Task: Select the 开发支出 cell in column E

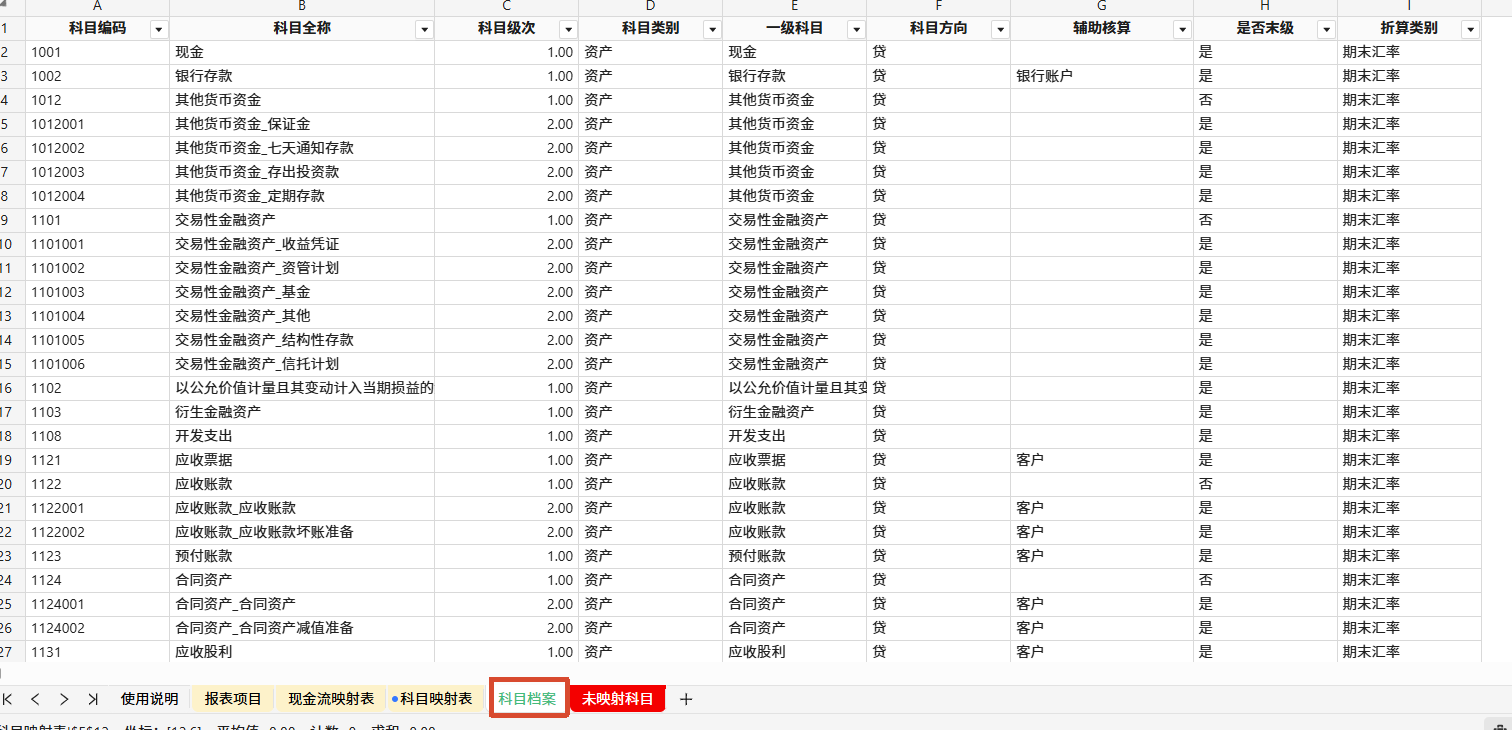Action: tap(794, 436)
